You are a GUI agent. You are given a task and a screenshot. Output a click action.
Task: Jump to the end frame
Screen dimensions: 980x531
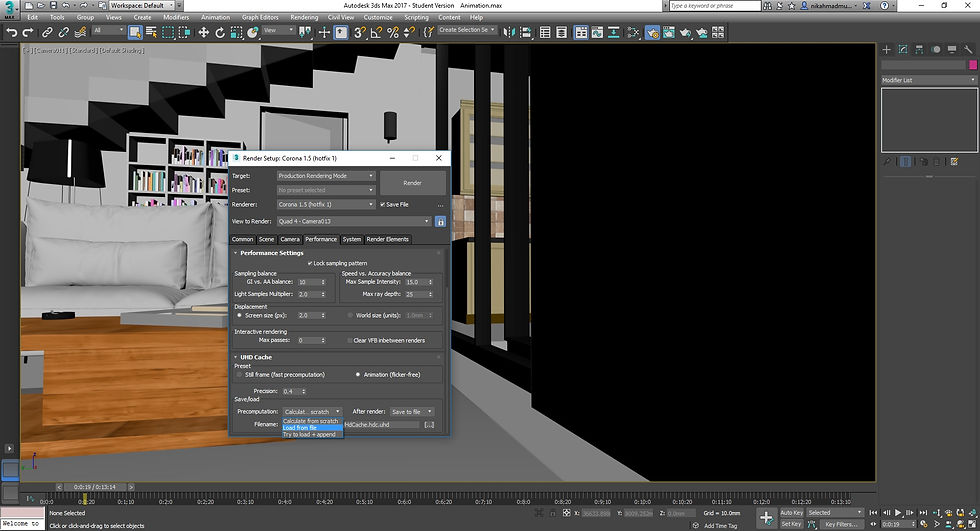point(923,513)
